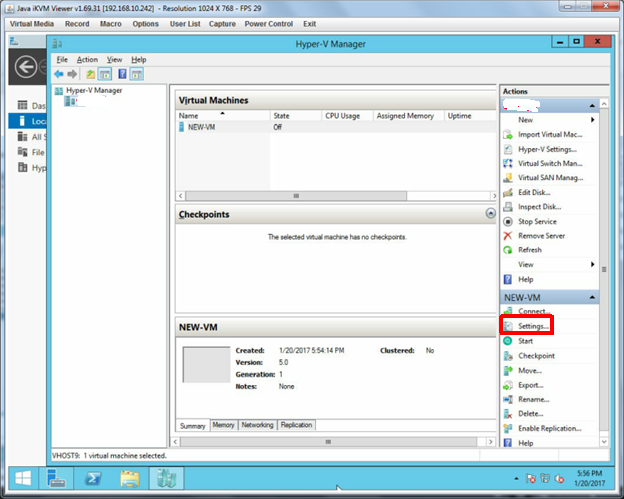Open the Macro menu in iKVM Viewer
The width and height of the screenshot is (624, 499).
111,24
